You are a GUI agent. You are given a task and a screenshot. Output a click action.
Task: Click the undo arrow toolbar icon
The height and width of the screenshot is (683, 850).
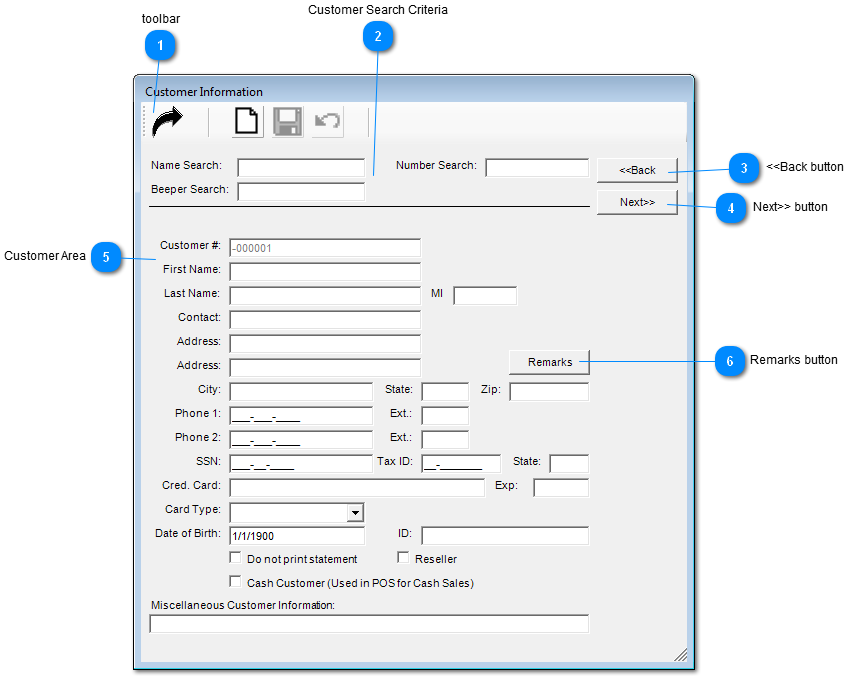(x=327, y=121)
